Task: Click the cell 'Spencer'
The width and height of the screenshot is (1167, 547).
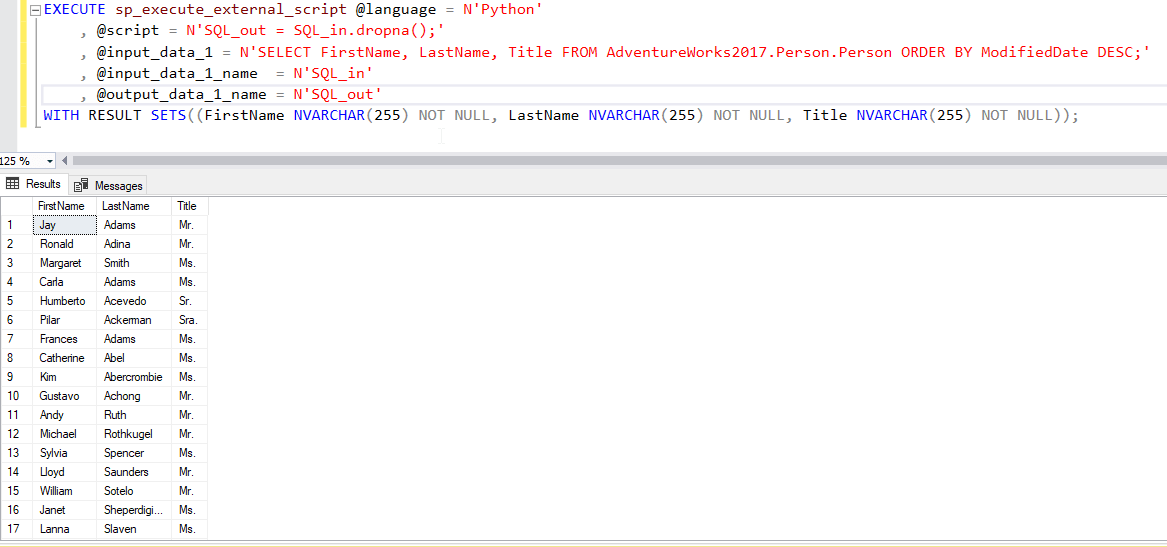Action: (x=134, y=453)
